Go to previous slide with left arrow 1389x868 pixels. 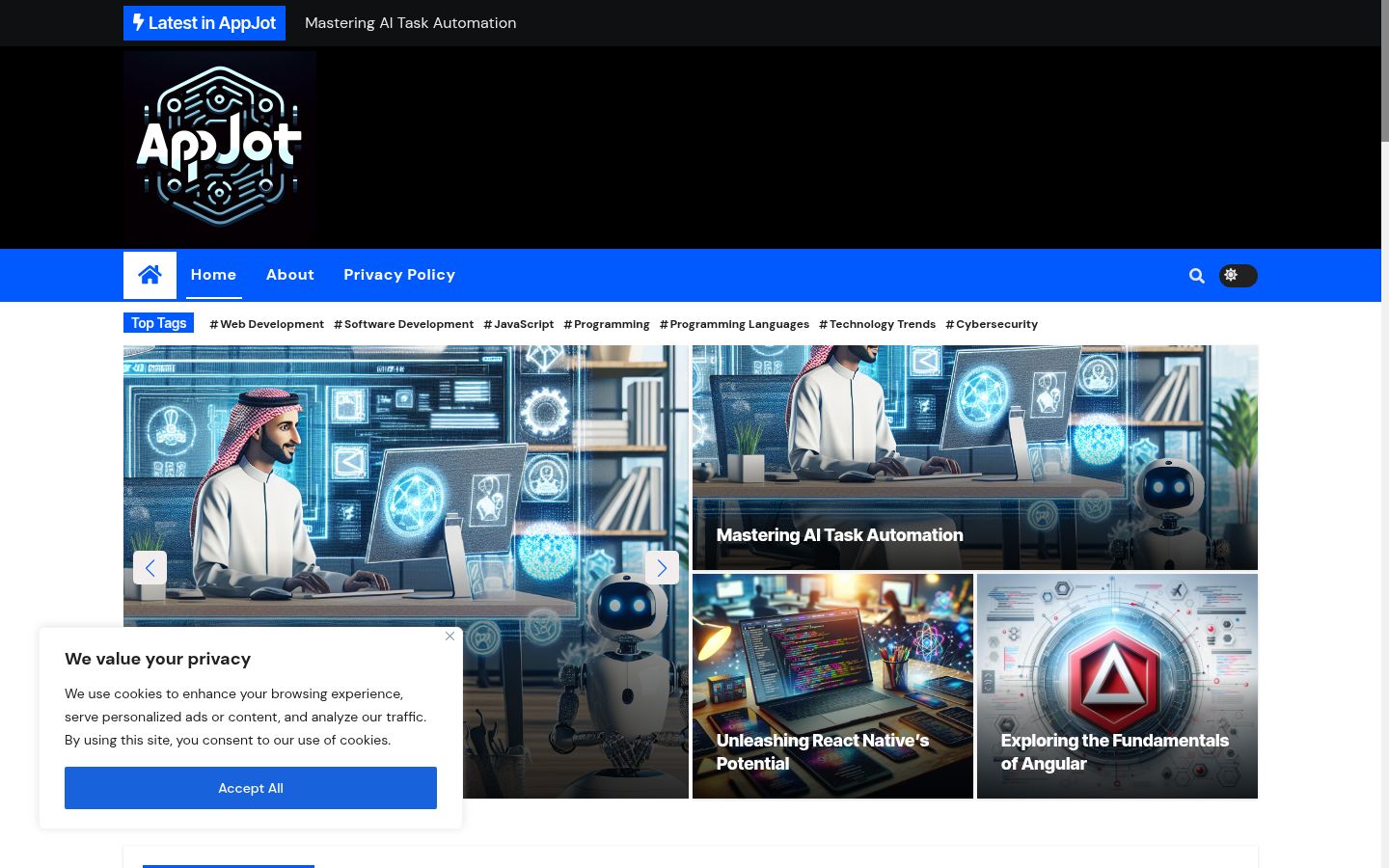(150, 568)
